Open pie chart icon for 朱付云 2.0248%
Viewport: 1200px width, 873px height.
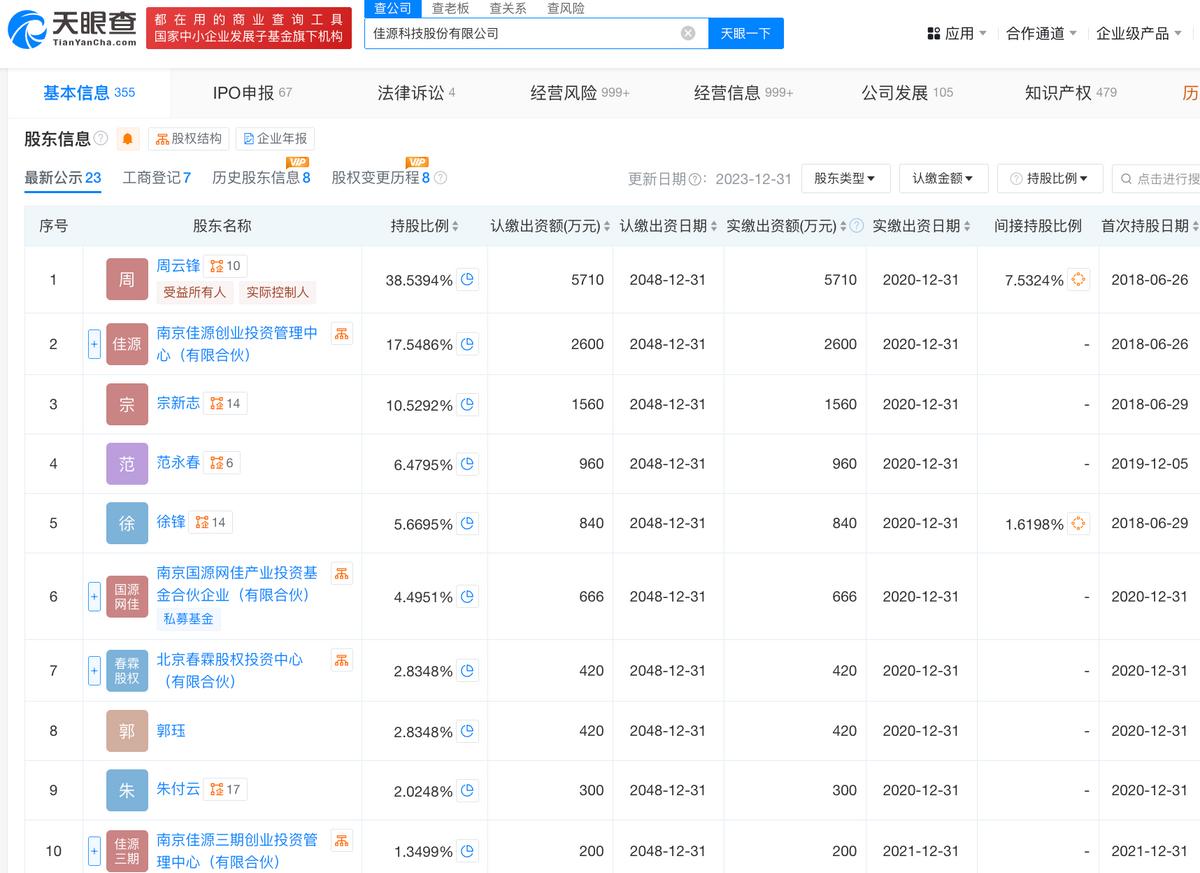click(468, 791)
